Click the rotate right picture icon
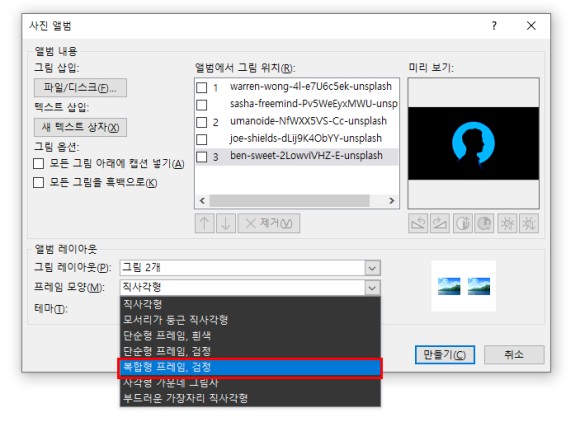 tap(440, 223)
